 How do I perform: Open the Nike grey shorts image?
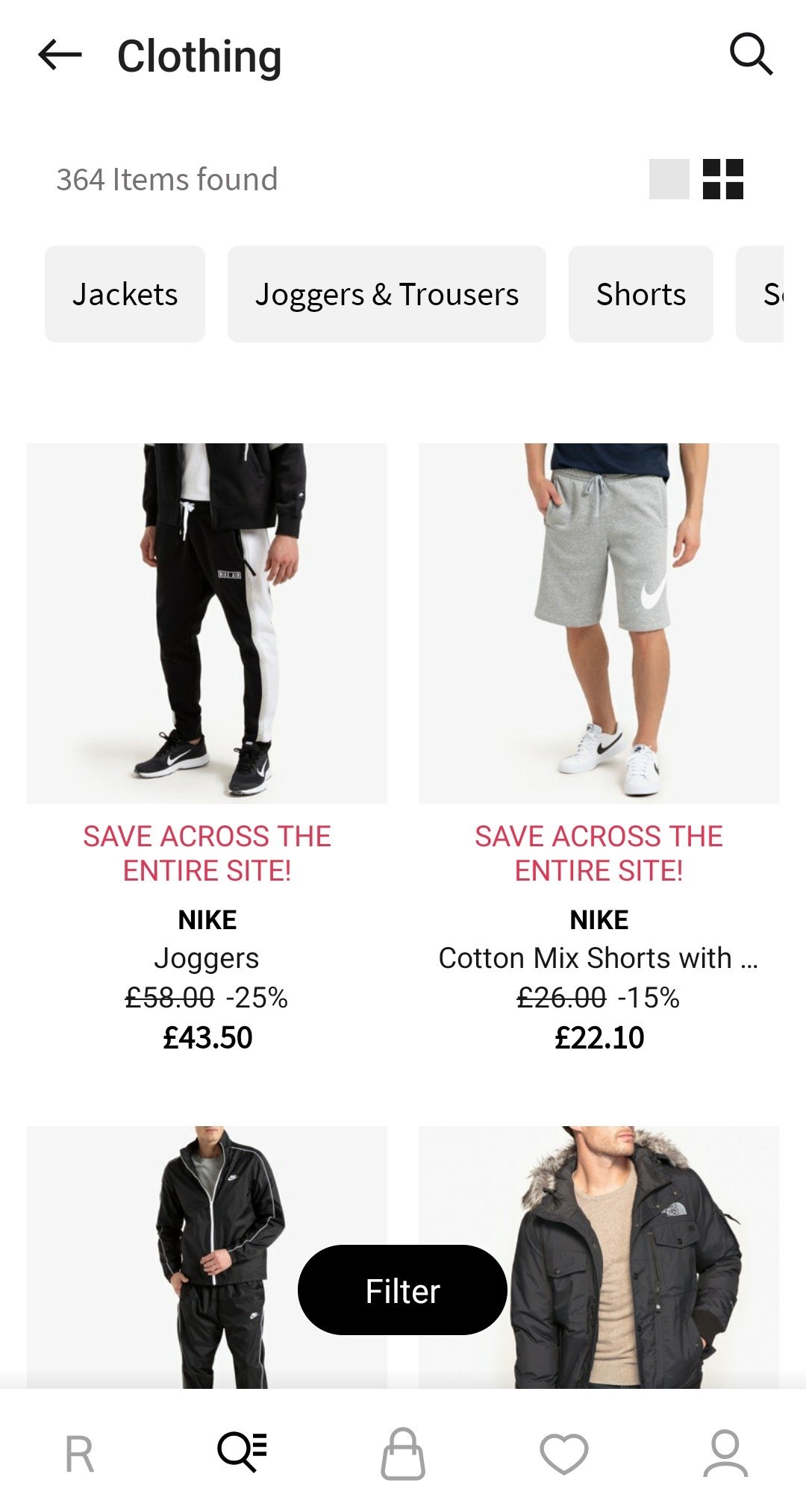(x=599, y=623)
